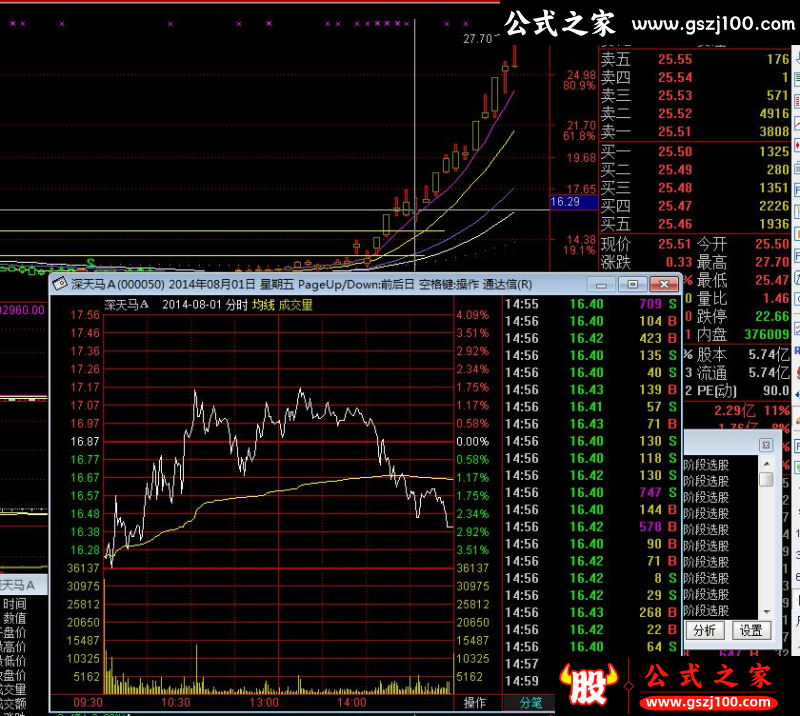Image resolution: width=800 pixels, height=716 pixels.
Task: Click the 13:00 time axis label
Action: point(264,703)
